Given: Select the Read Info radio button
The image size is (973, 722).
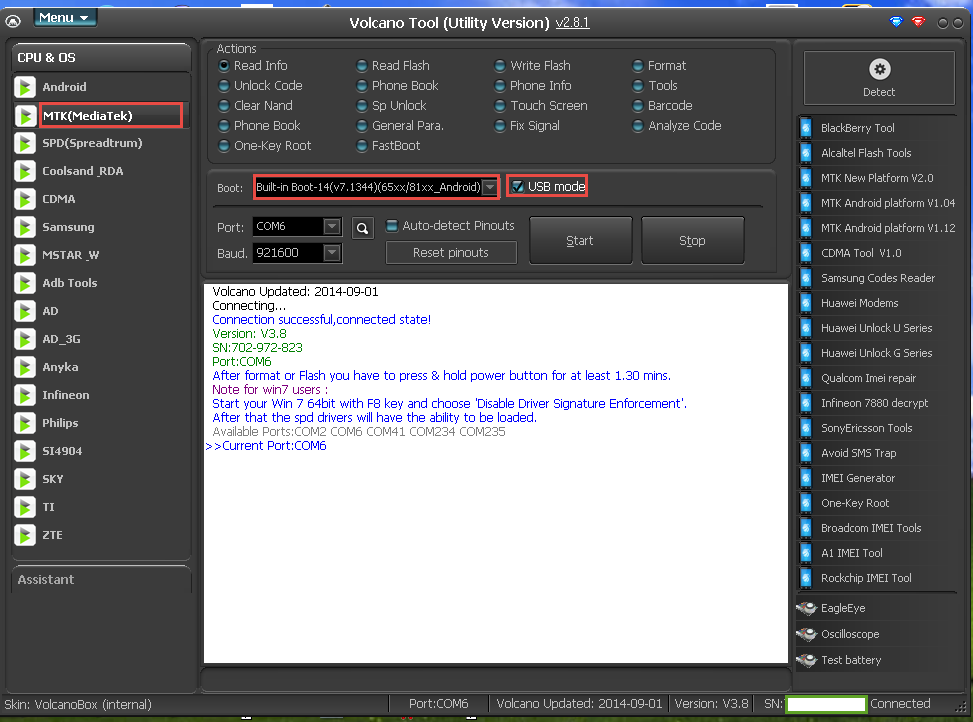Looking at the screenshot, I should coord(224,65).
